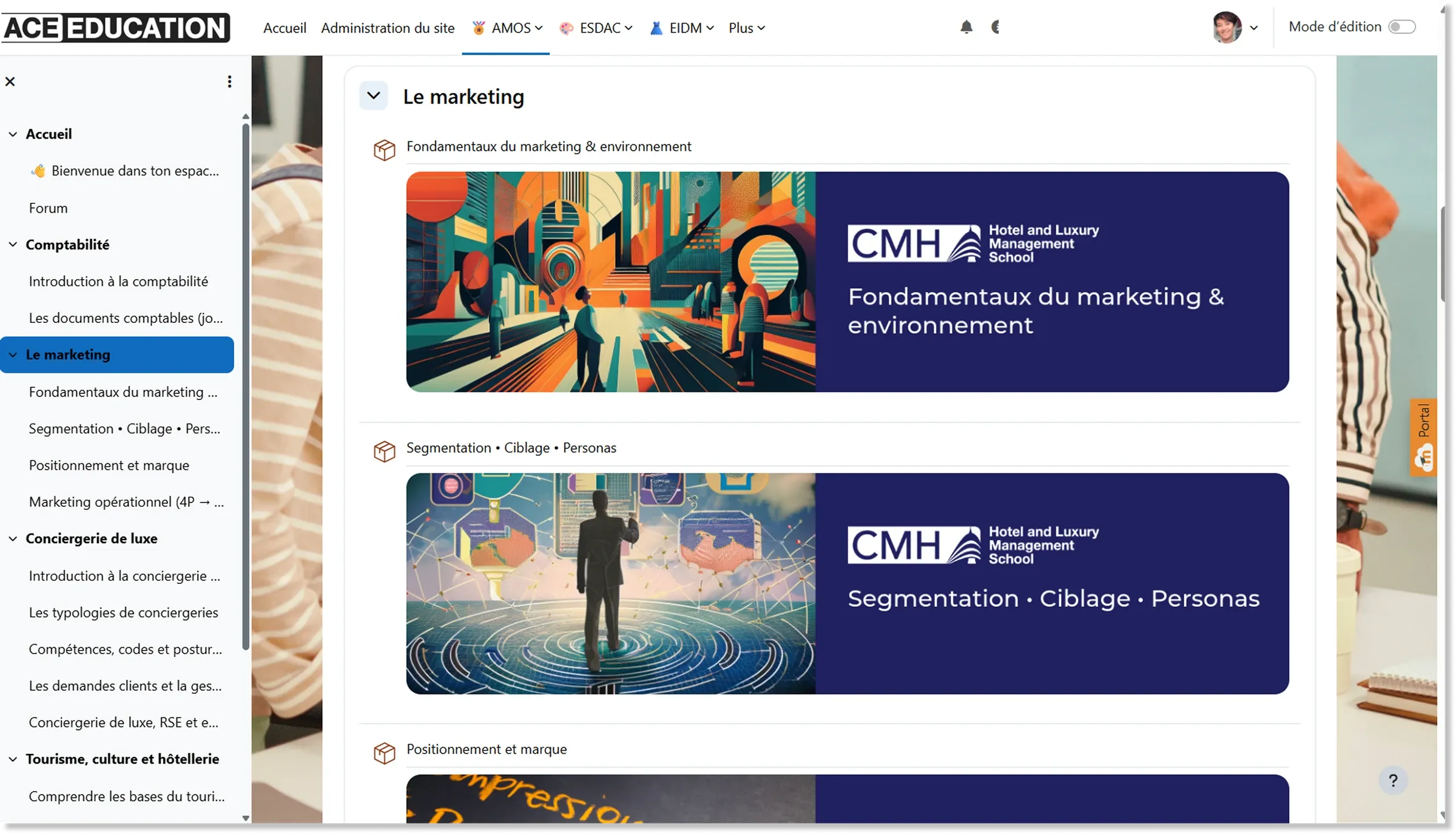Open the user menu arrow
This screenshot has height=834, width=1456.
point(1254,28)
